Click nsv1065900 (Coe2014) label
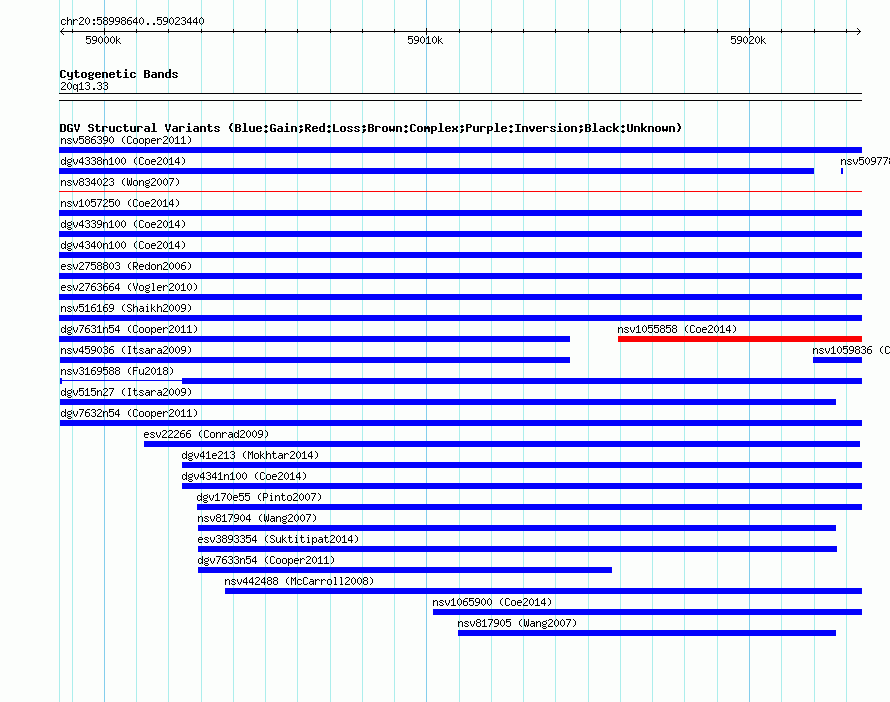This screenshot has height=702, width=890. (492, 602)
